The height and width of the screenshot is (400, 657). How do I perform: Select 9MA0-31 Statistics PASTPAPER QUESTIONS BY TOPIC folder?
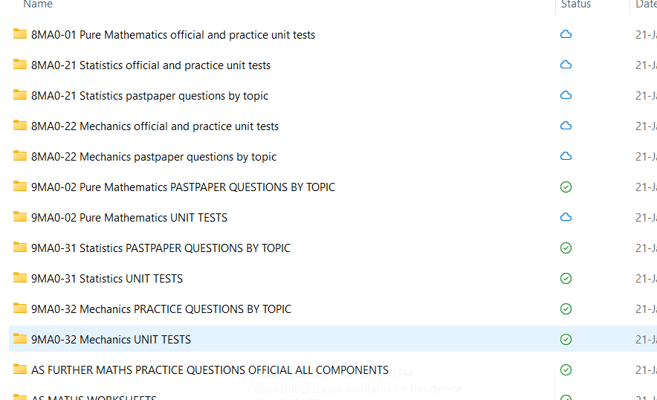[x=161, y=248]
